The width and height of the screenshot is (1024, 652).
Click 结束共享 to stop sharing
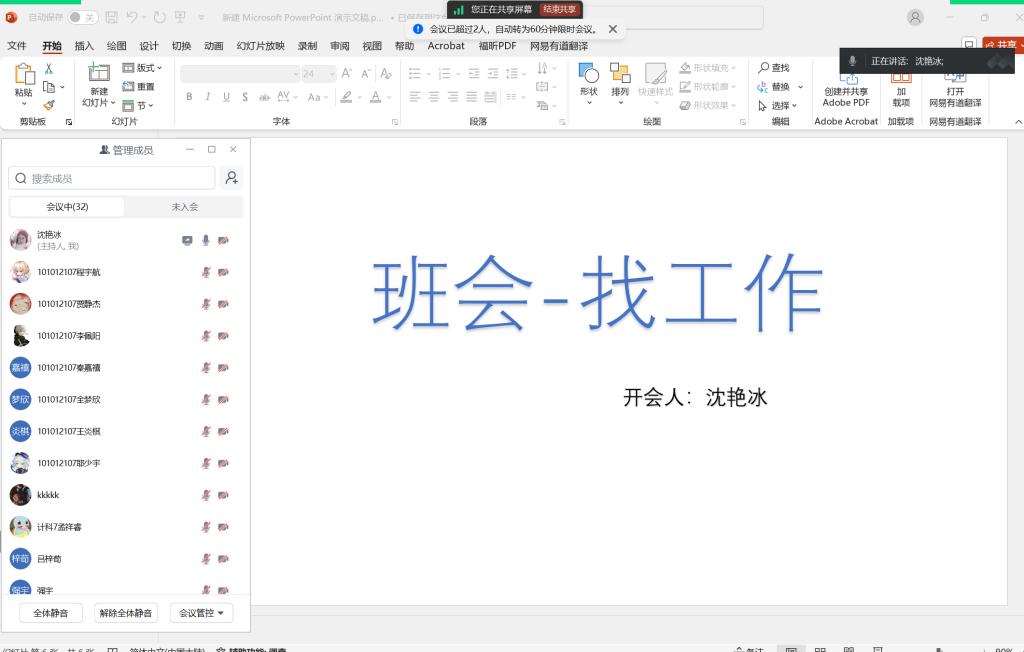(x=560, y=9)
